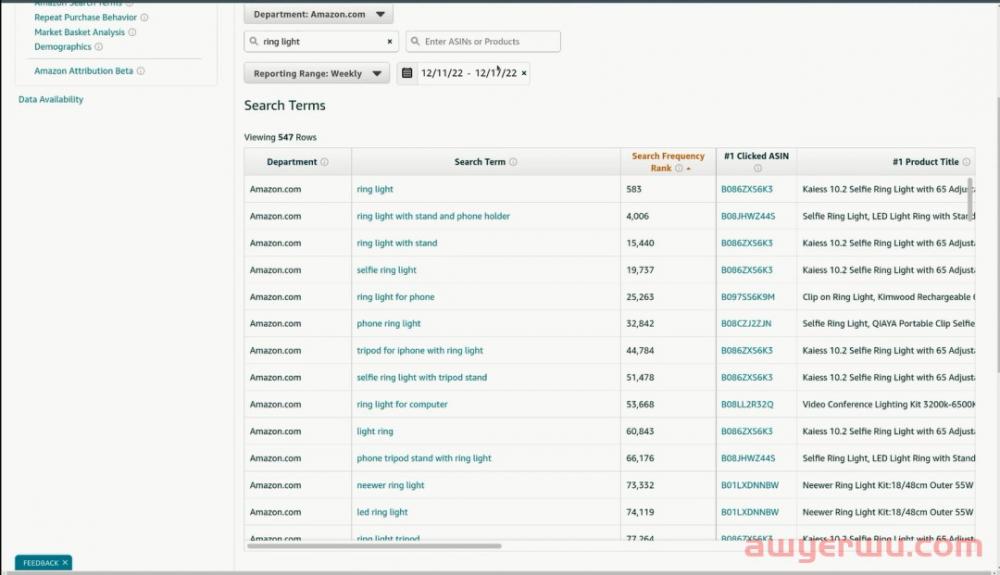The image size is (1000, 575).
Task: Open ASIN in 'ring light with stand and phone holder' row
Action: [x=748, y=216]
